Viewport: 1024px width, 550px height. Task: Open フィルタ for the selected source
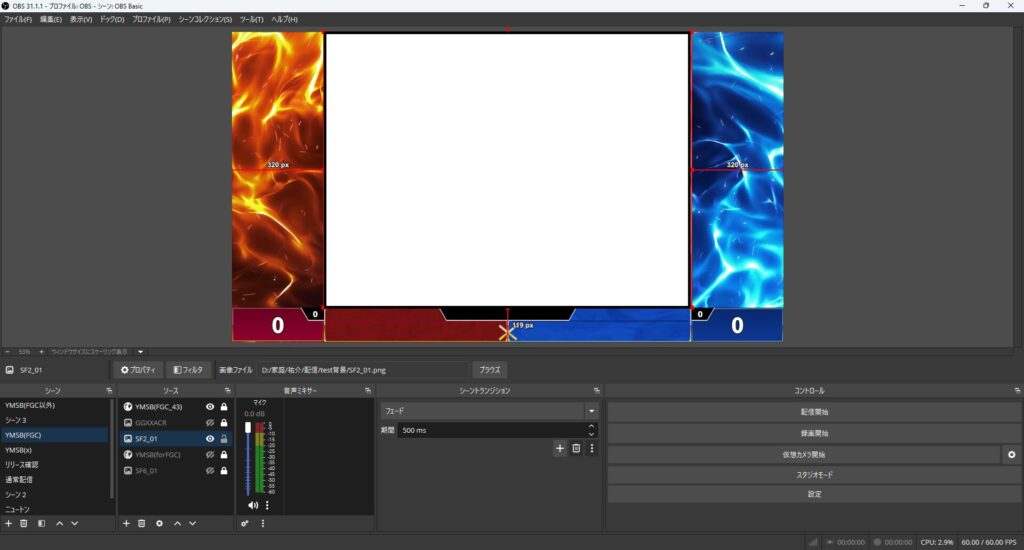[188, 370]
